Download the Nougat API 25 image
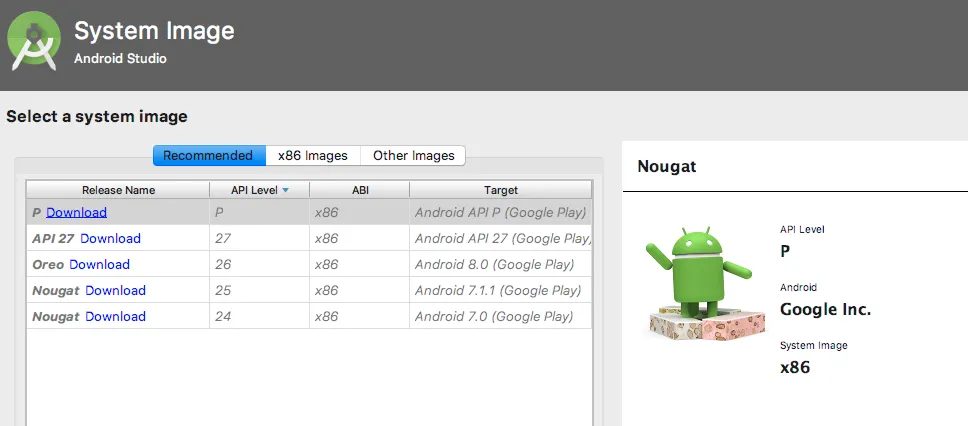968x426 pixels. (x=115, y=290)
